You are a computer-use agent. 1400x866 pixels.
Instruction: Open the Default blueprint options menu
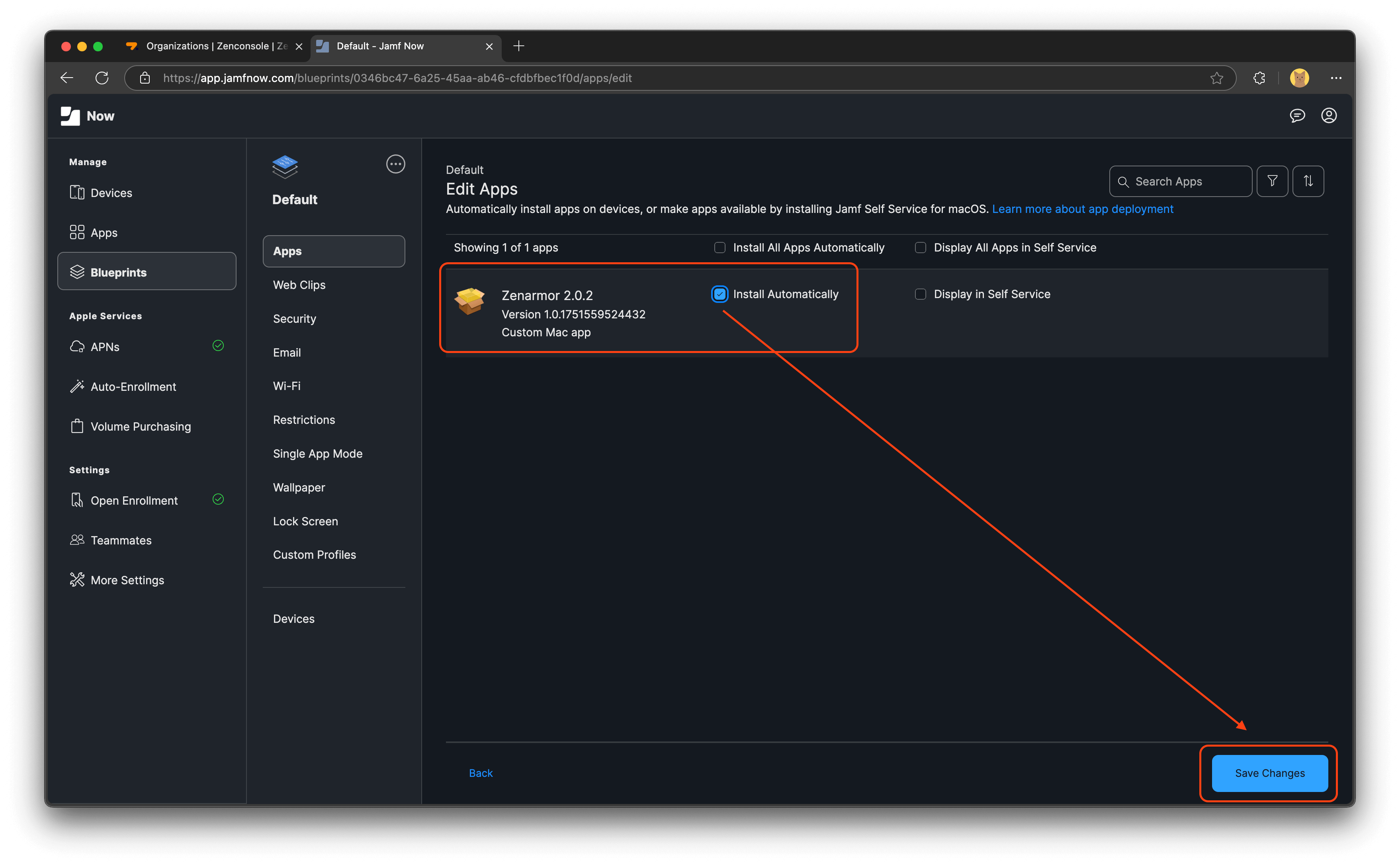pyautogui.click(x=395, y=164)
